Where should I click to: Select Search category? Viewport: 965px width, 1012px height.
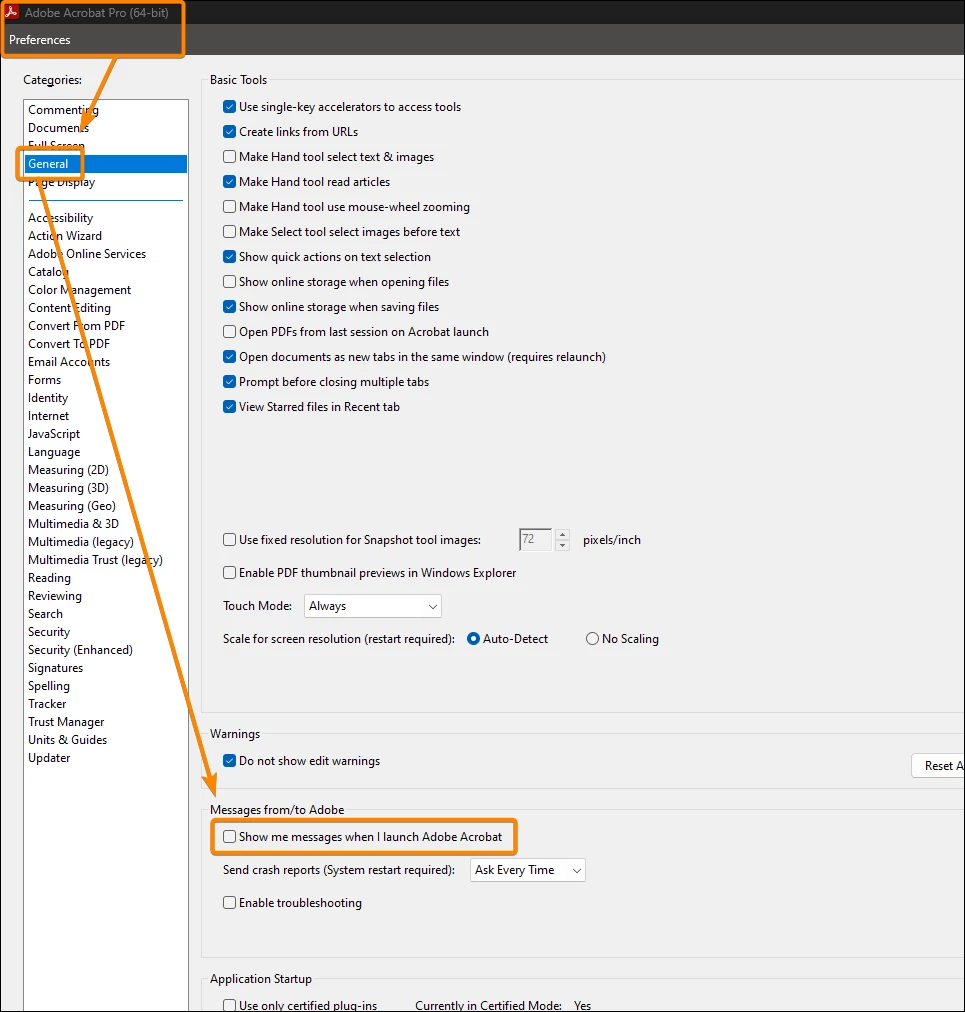point(45,614)
